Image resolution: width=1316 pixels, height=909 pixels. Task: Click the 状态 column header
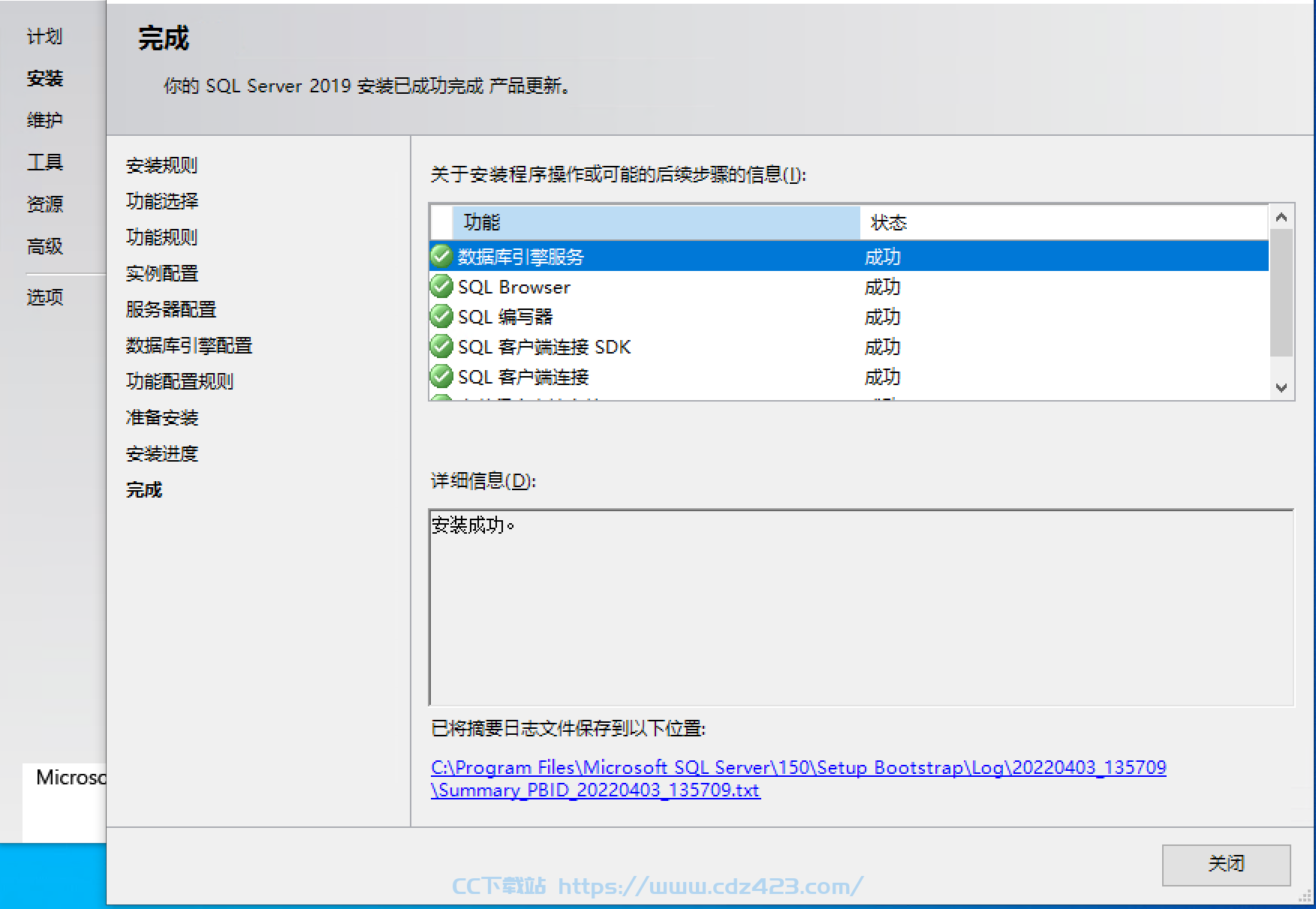coord(1064,222)
